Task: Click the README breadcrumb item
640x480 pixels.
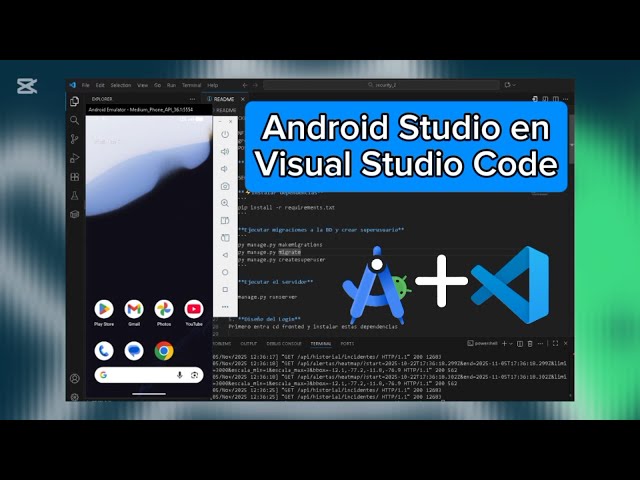Action: tap(226, 110)
